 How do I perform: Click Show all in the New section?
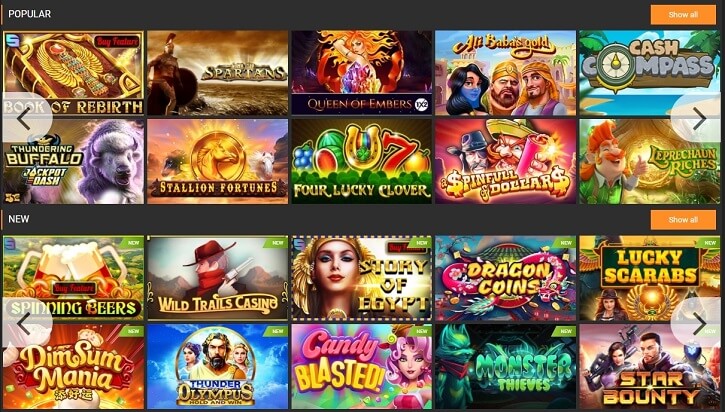click(683, 220)
